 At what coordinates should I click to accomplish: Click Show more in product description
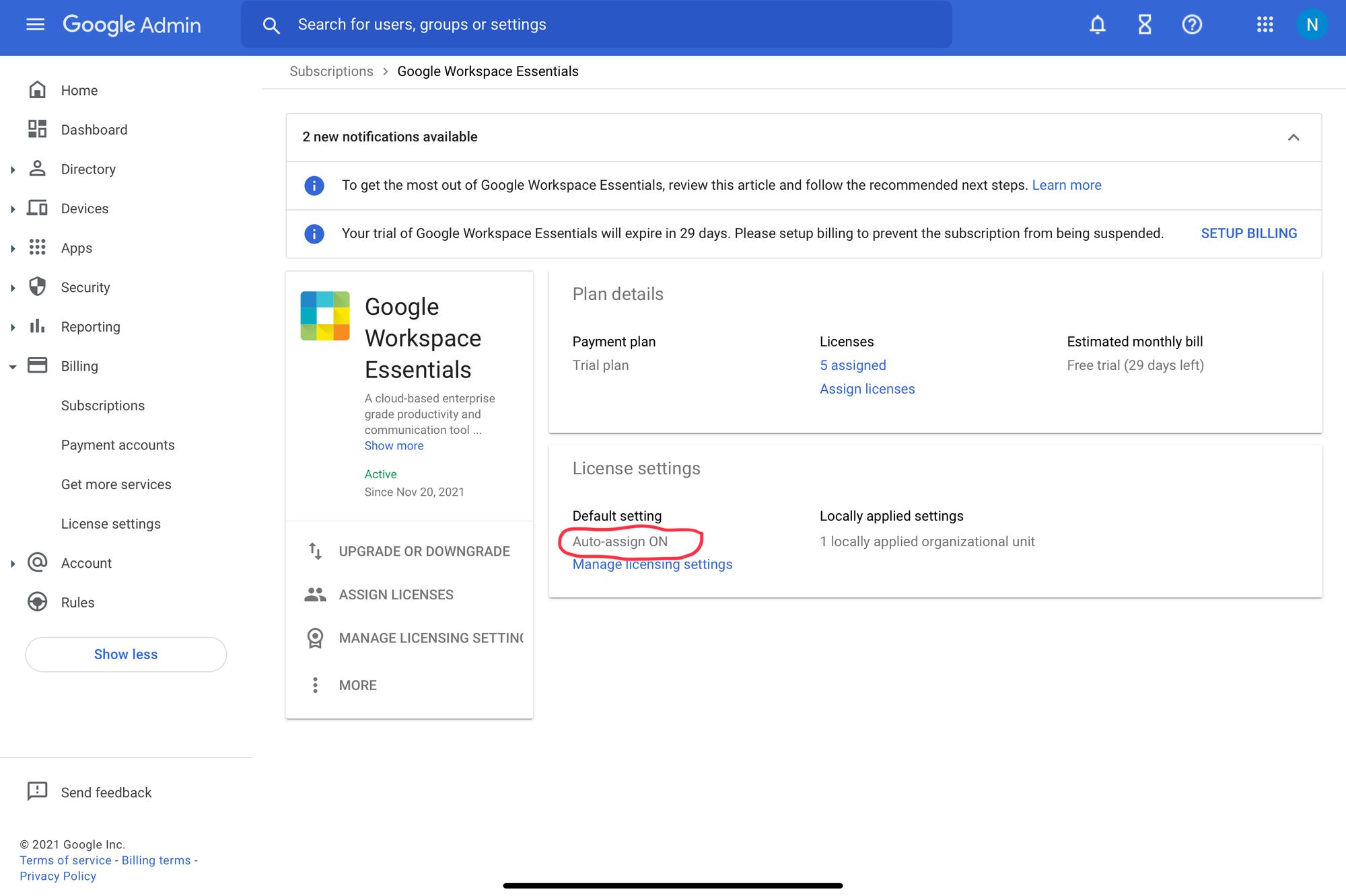pyautogui.click(x=394, y=445)
